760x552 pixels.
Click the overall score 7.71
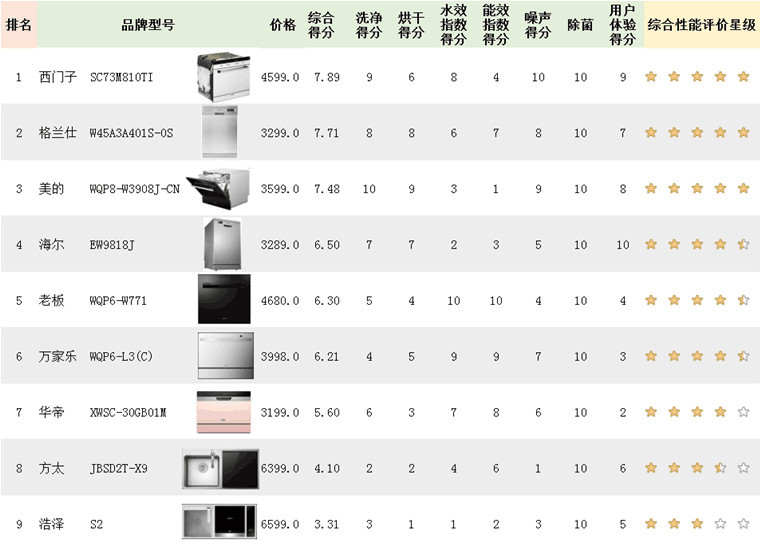click(327, 133)
